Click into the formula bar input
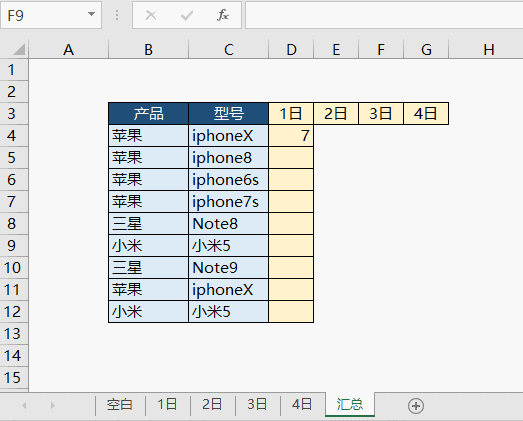Image resolution: width=523 pixels, height=421 pixels. point(384,15)
